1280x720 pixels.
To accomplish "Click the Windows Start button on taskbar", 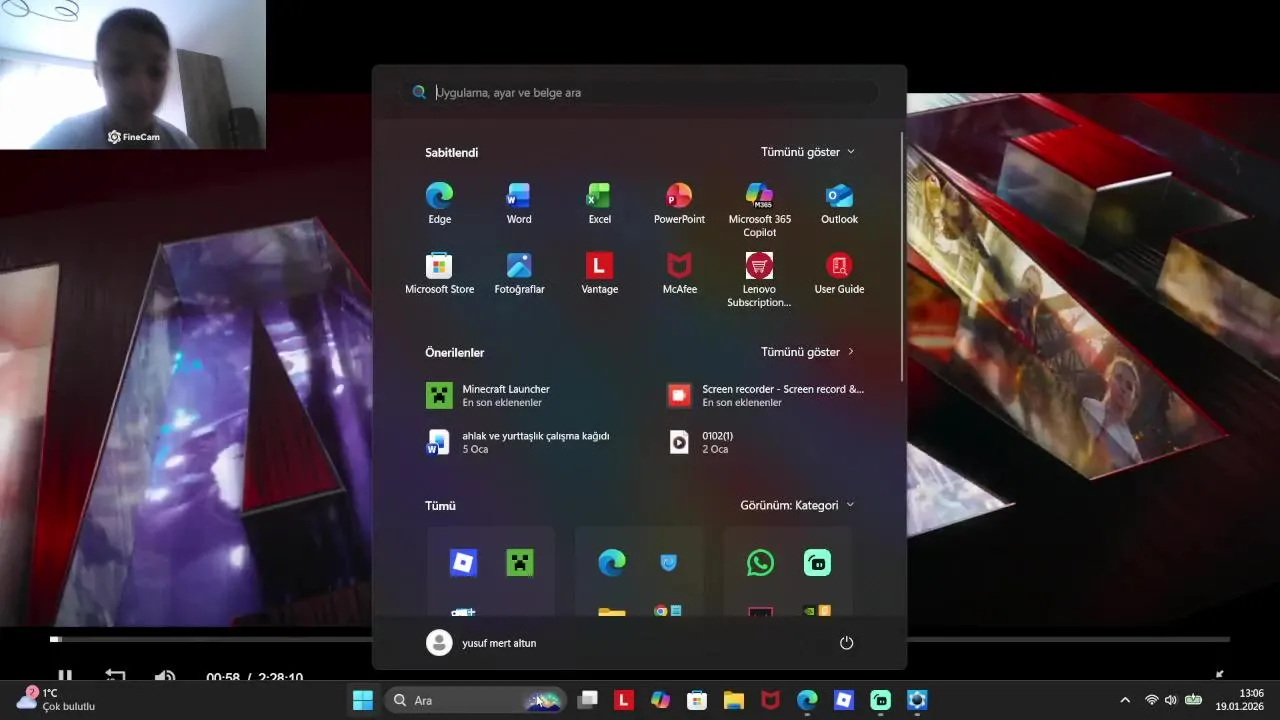I will tap(363, 700).
